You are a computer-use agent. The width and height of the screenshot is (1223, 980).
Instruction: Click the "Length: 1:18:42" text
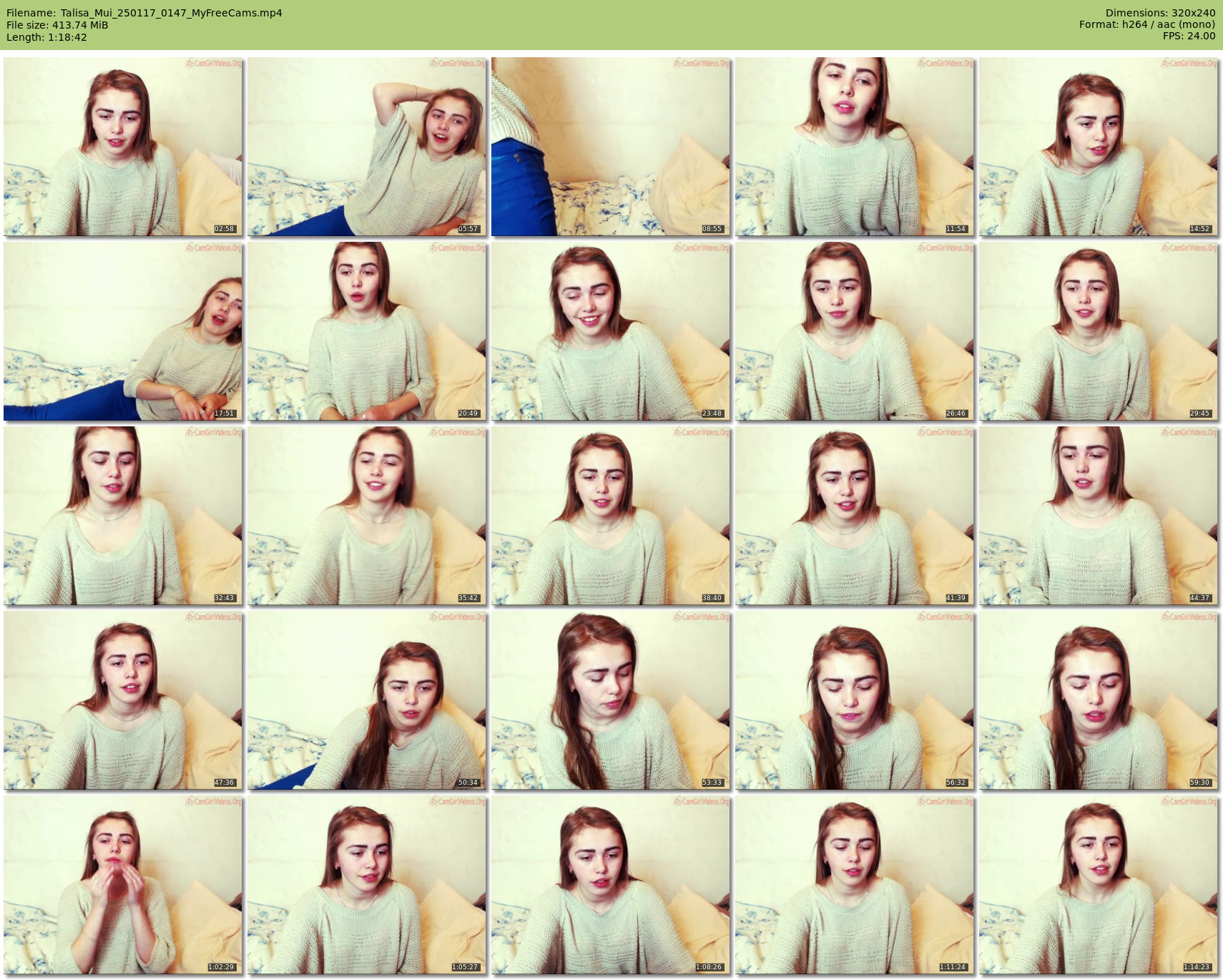pyautogui.click(x=46, y=37)
